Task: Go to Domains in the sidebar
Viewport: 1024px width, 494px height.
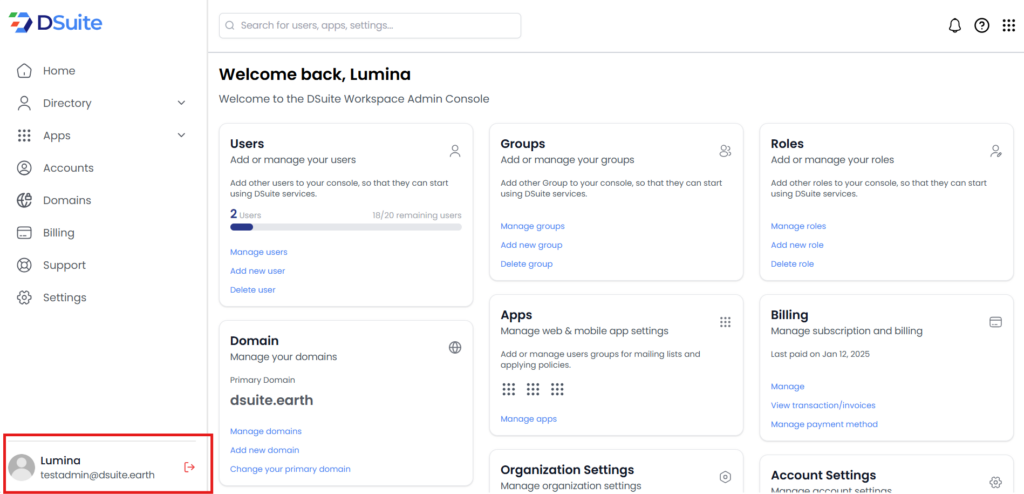Action: 66,200
